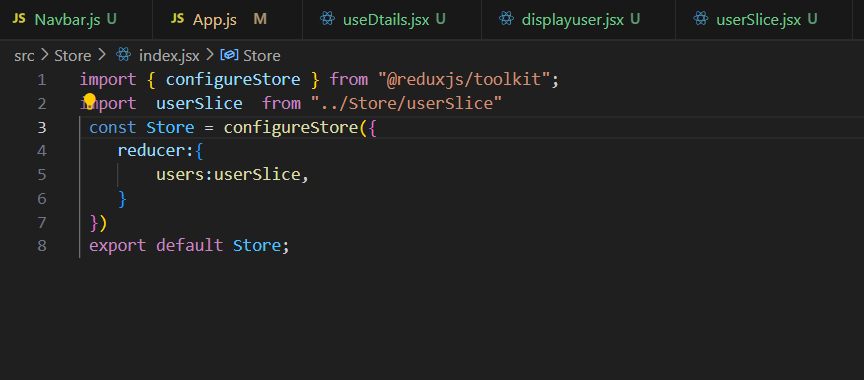The image size is (864, 380).
Task: Open the userSlice.jsx tab
Action: [x=764, y=19]
